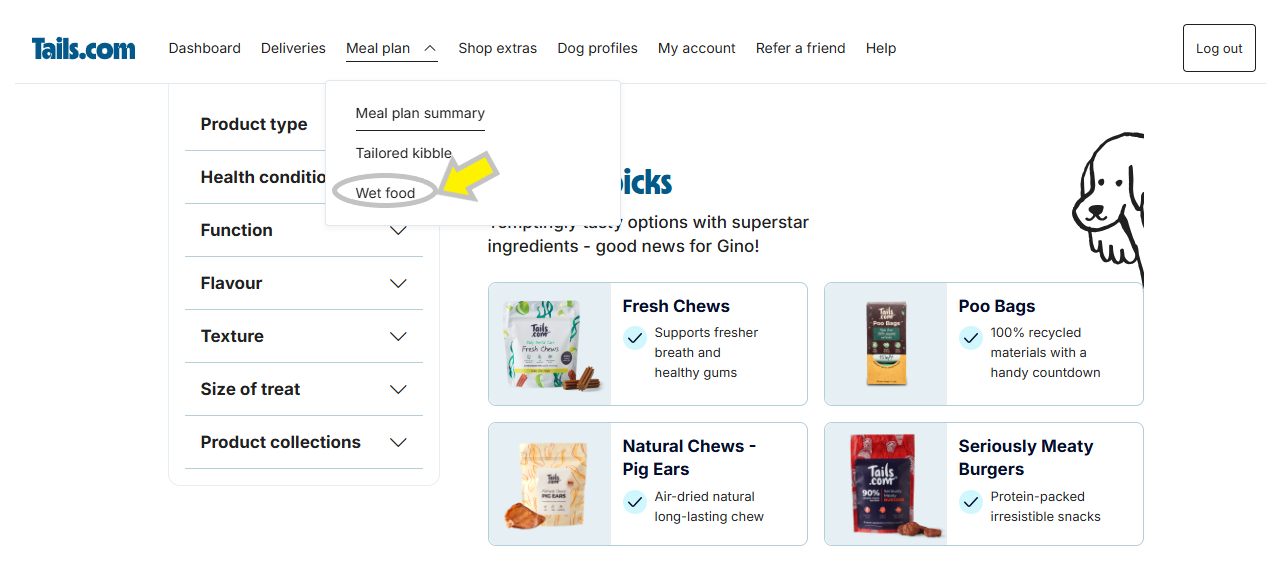Expand the Texture filter
Screen dimensions: 1266x570
(398, 336)
